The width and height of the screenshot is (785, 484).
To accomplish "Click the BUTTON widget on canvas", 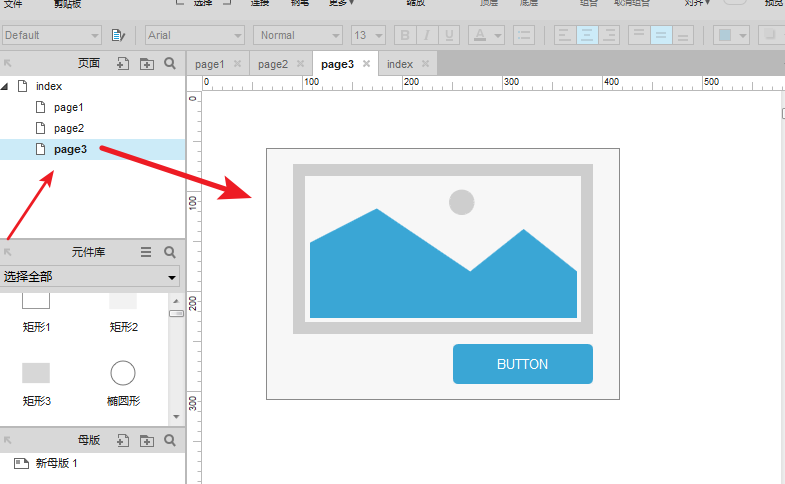I will coord(523,364).
